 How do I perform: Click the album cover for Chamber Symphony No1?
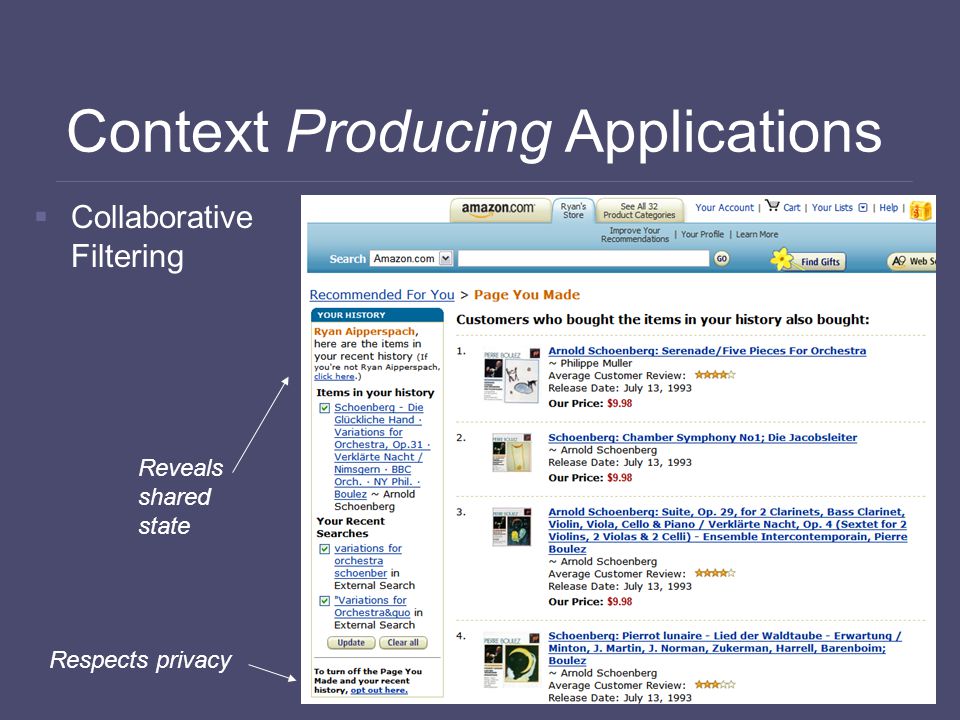(512, 452)
